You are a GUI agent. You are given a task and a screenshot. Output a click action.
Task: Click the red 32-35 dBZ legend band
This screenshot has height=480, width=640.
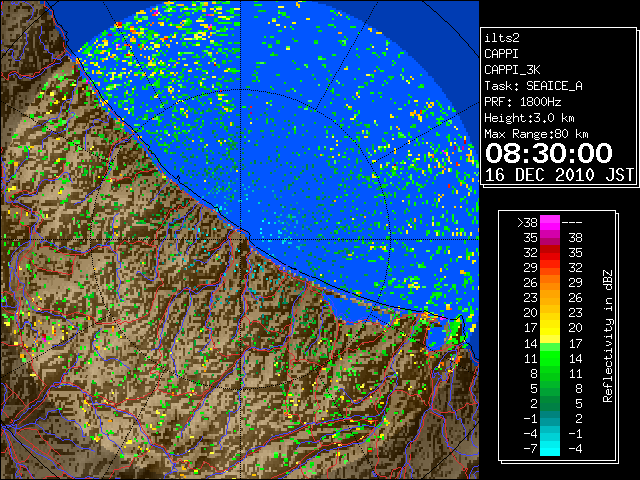tap(550, 253)
